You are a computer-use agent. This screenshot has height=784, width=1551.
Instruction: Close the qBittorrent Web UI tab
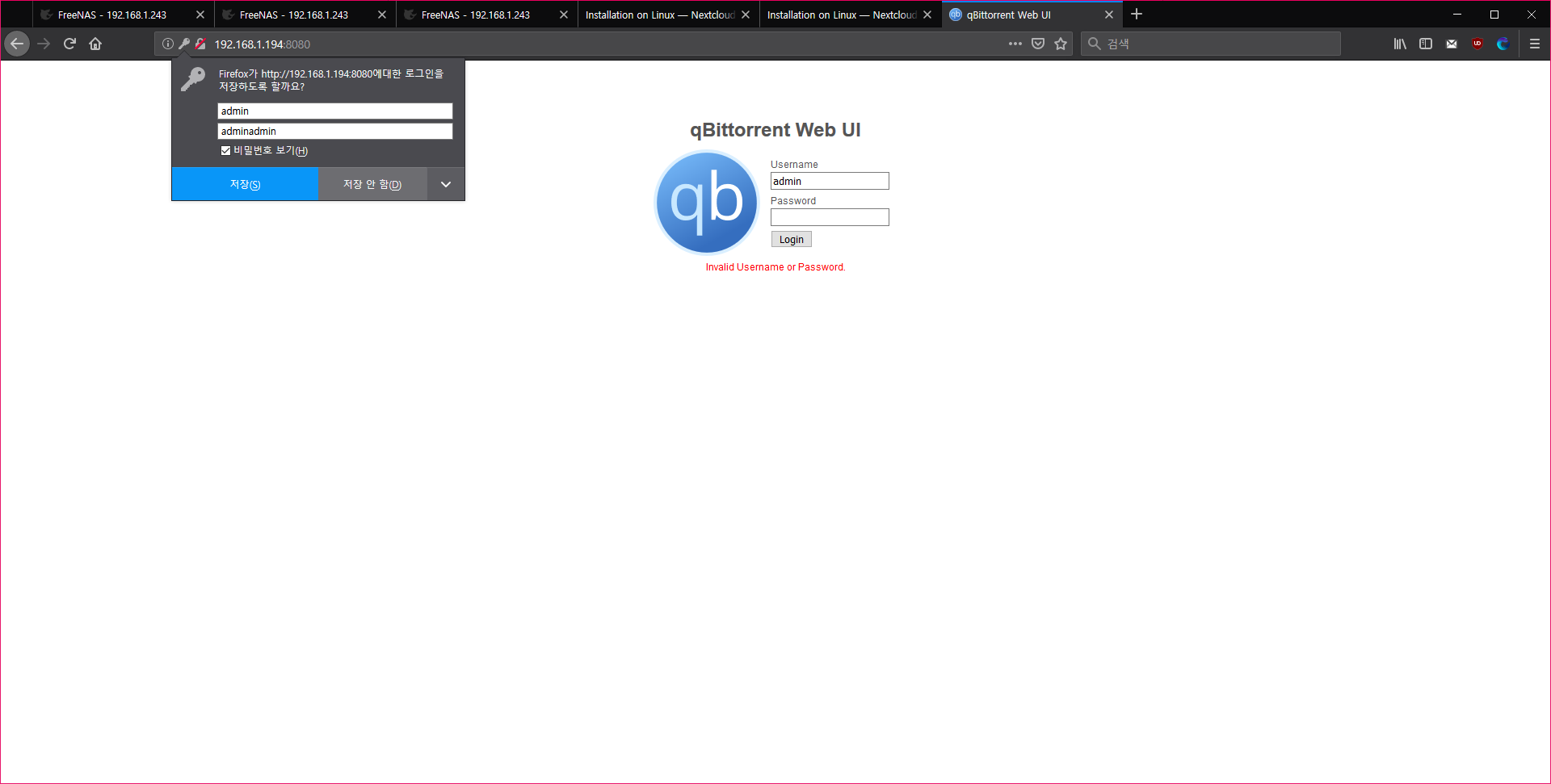(1109, 15)
